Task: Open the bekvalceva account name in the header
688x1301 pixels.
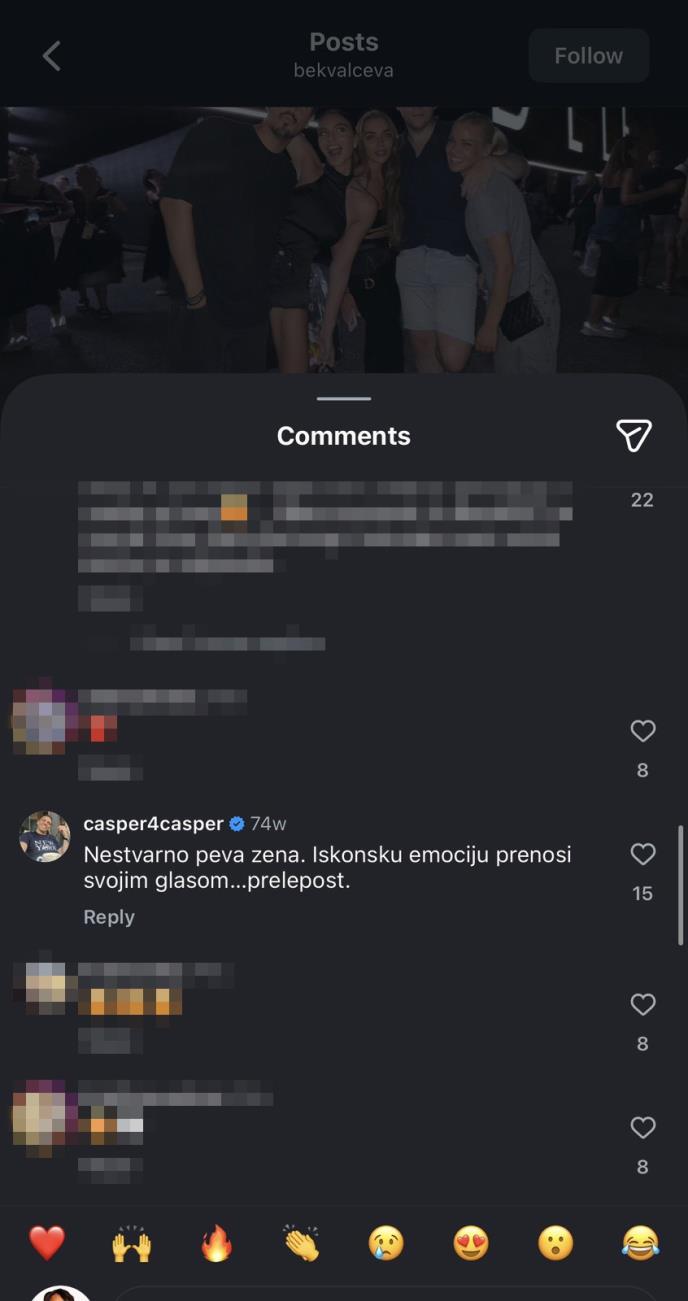Action: pos(344,71)
